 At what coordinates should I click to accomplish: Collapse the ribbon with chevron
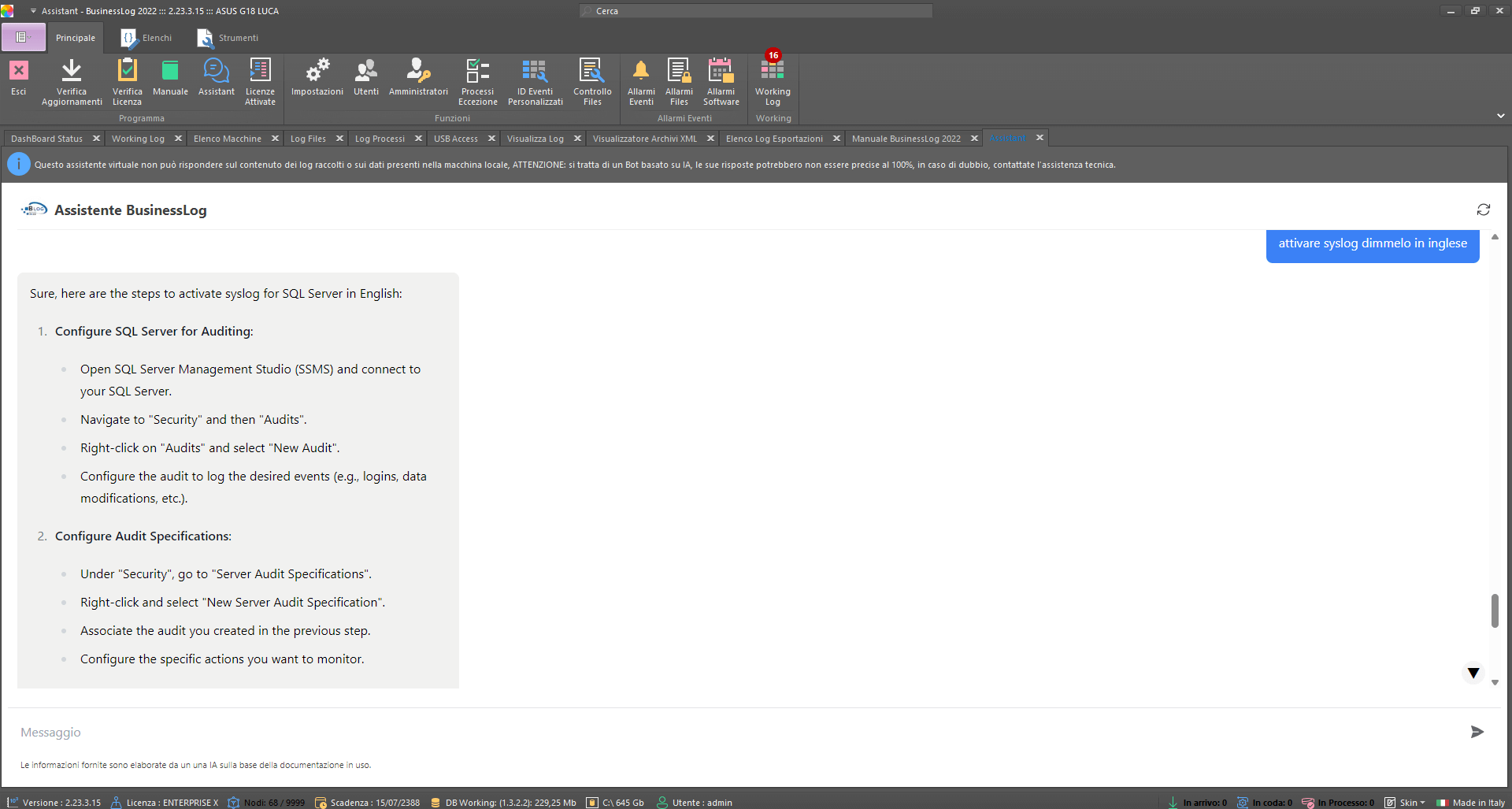(1501, 116)
